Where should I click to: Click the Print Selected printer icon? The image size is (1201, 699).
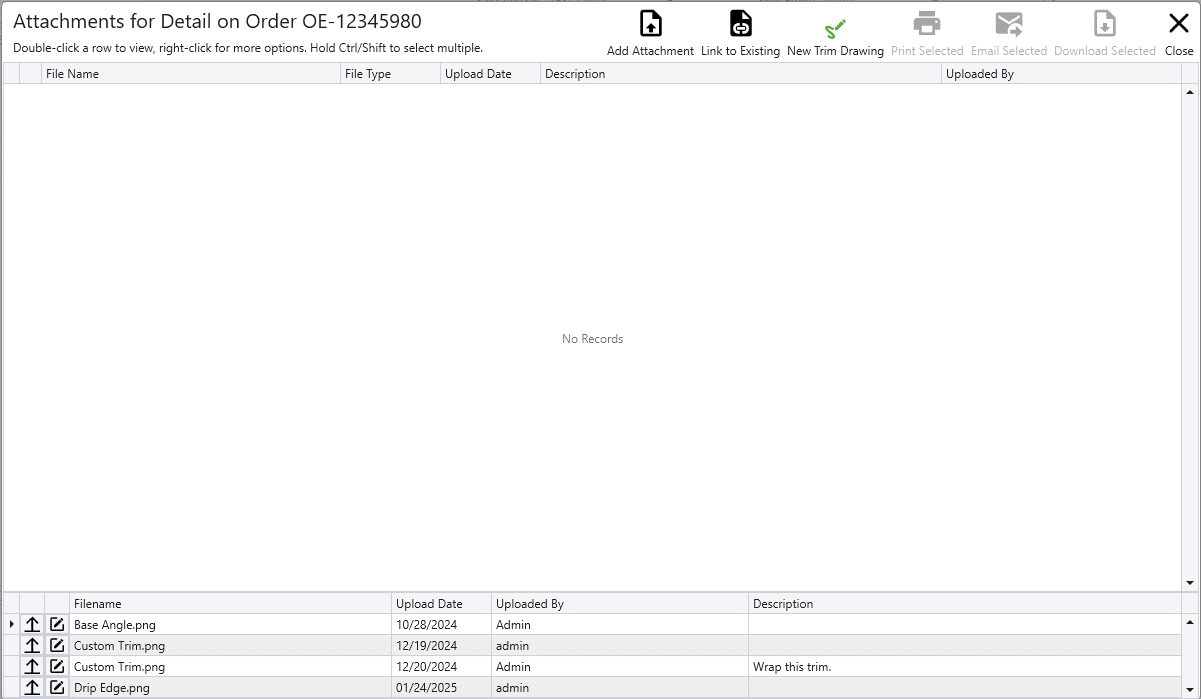927,23
